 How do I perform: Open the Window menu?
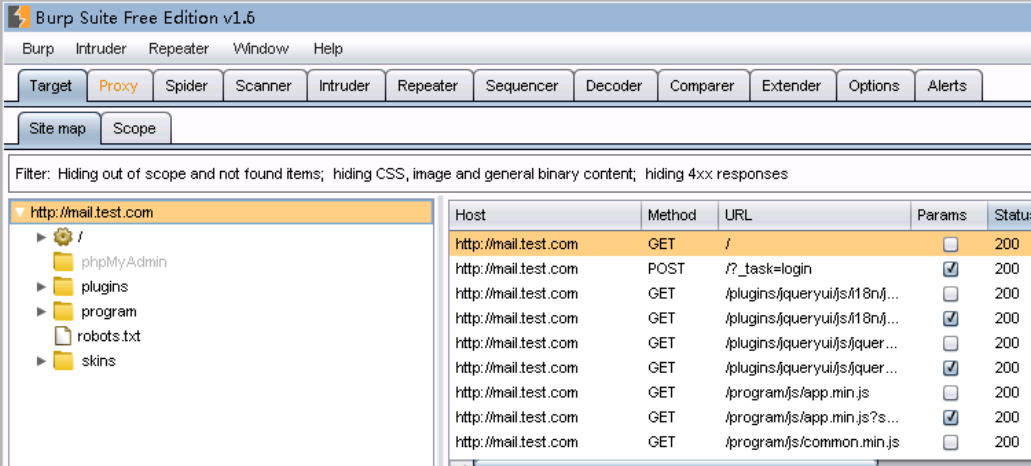(261, 49)
